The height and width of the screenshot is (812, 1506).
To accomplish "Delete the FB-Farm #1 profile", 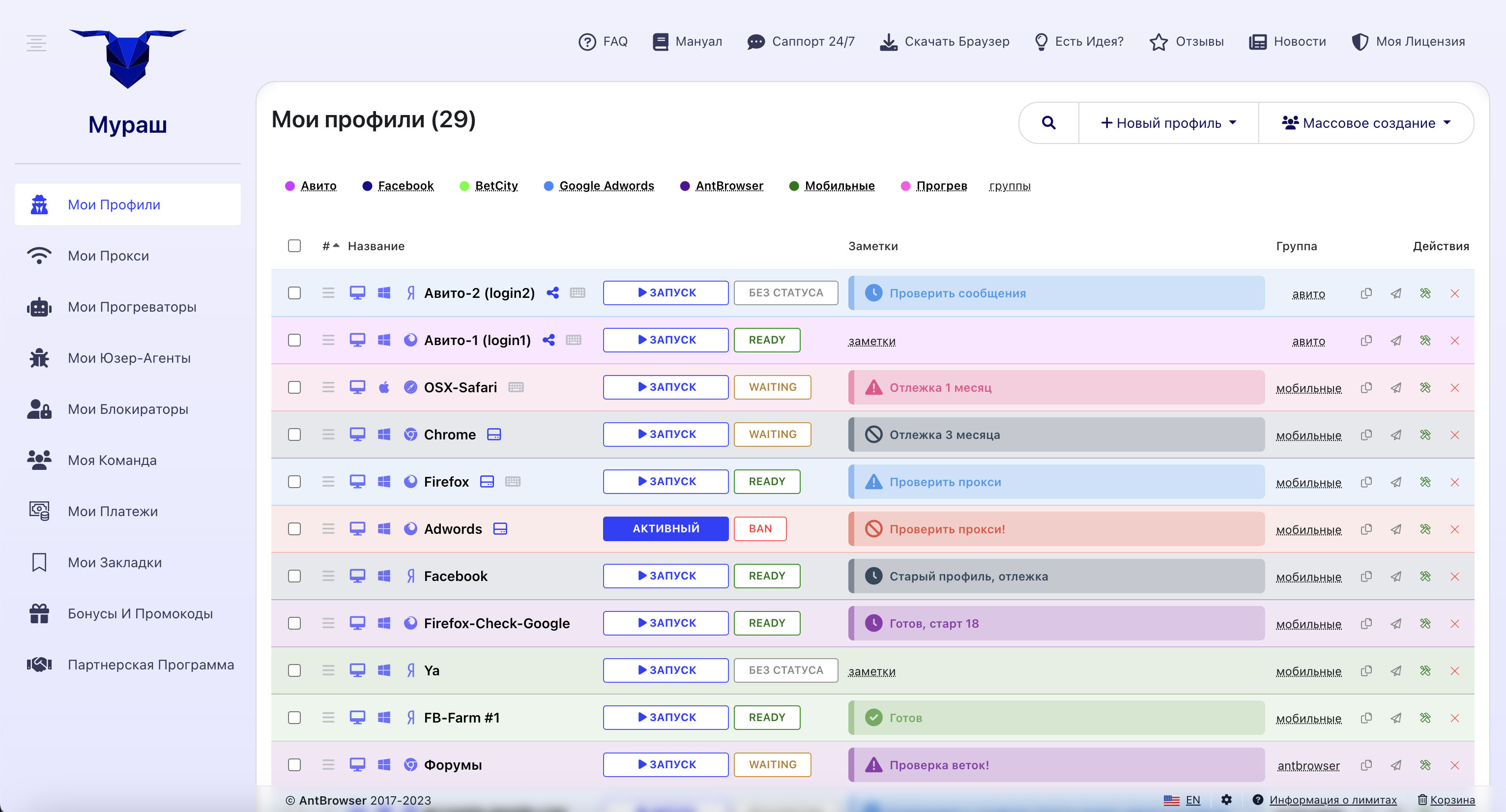I will [1455, 718].
